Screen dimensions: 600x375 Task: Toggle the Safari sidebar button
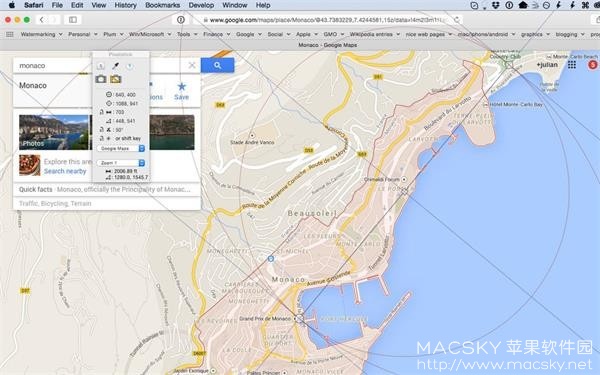(x=73, y=20)
